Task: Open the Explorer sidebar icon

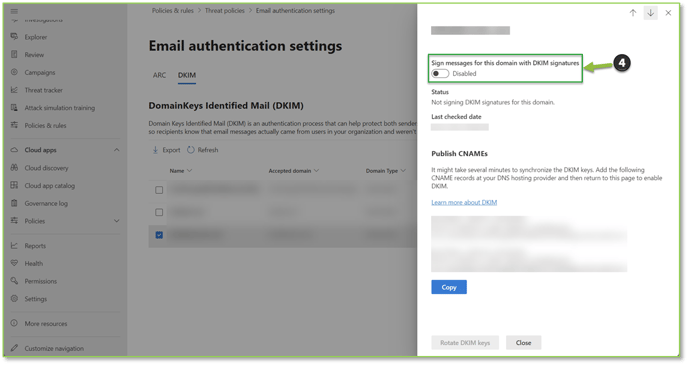Action: (x=14, y=37)
